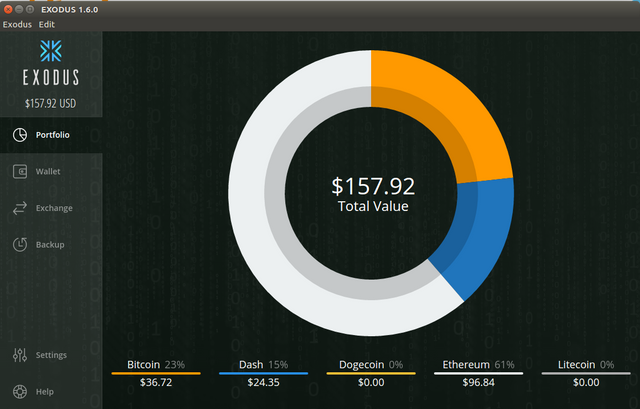This screenshot has width=640, height=409.
Task: Switch to the Exchange section label
Action: 54,208
